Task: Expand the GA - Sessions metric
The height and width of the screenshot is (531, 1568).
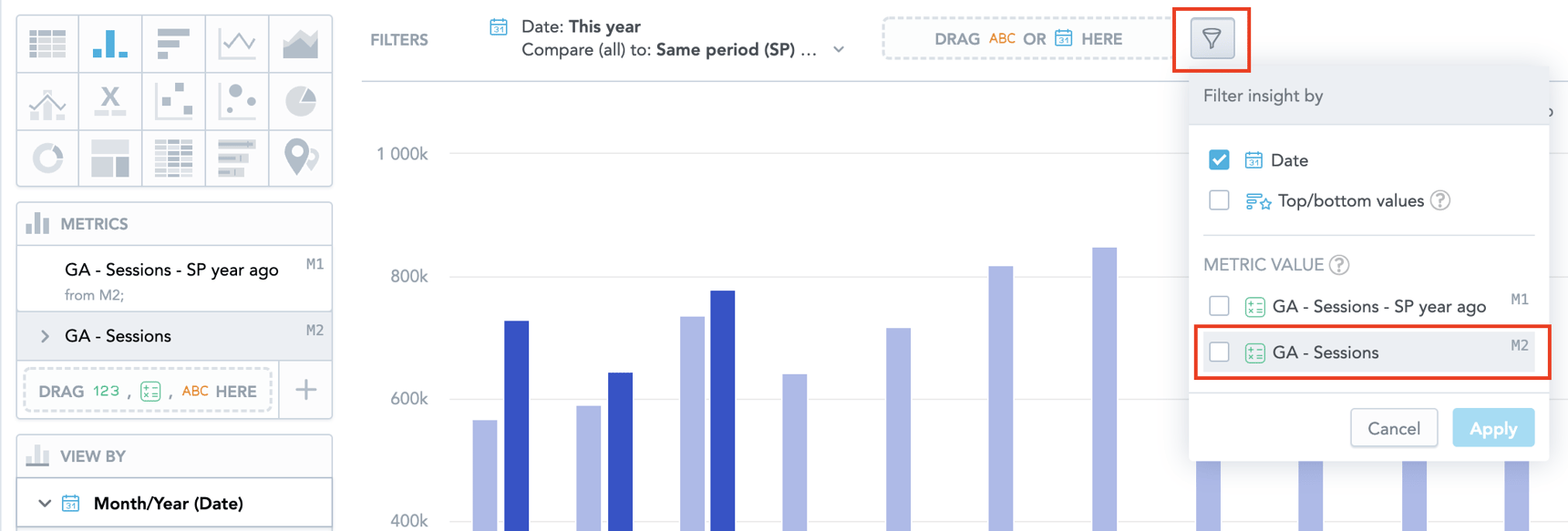Action: 44,336
